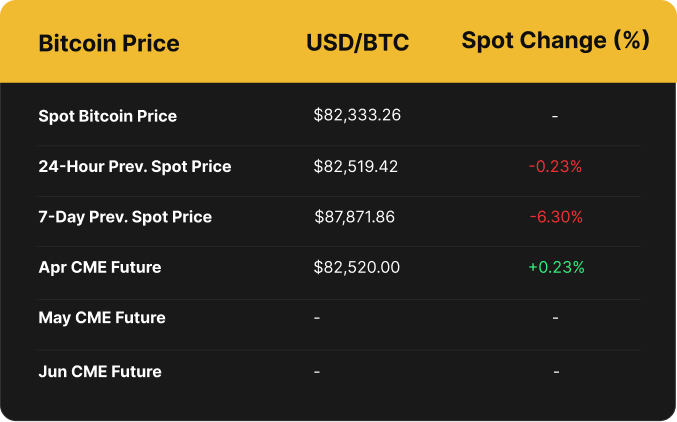Click the spot change dash for Spot Bitcoin Price

pyautogui.click(x=555, y=116)
